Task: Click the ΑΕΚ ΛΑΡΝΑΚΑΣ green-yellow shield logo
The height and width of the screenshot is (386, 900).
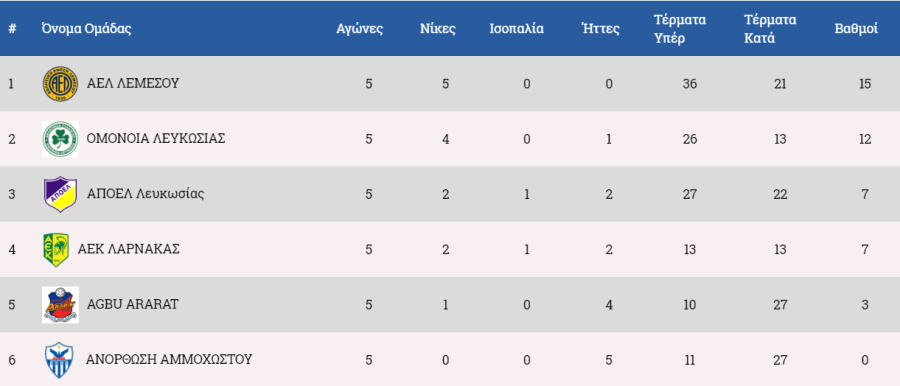Action: [56, 249]
